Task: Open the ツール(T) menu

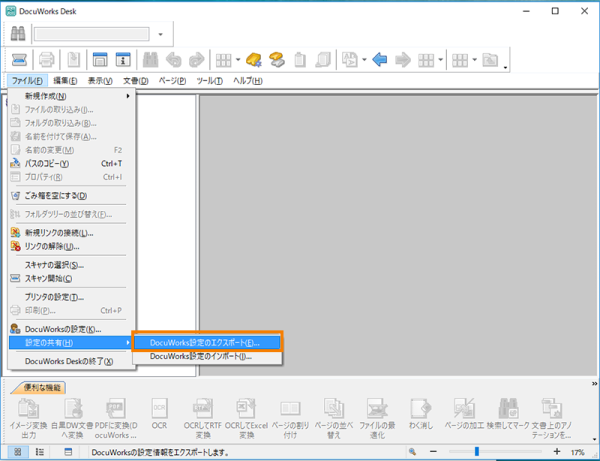Action: 209,81
